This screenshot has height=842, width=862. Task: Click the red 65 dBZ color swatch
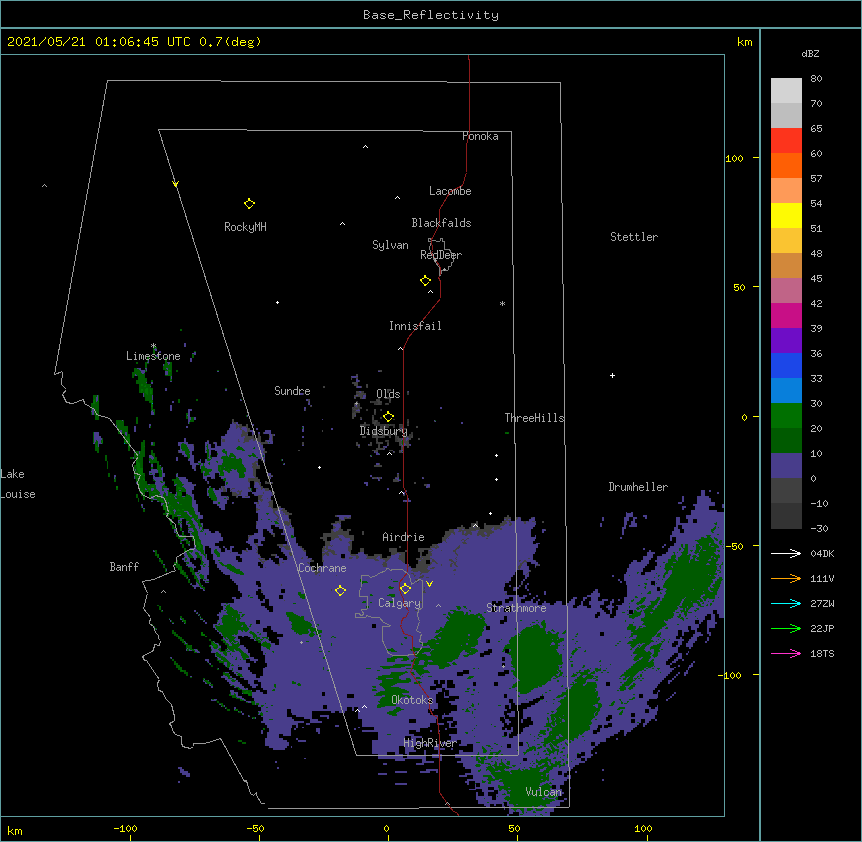786,141
